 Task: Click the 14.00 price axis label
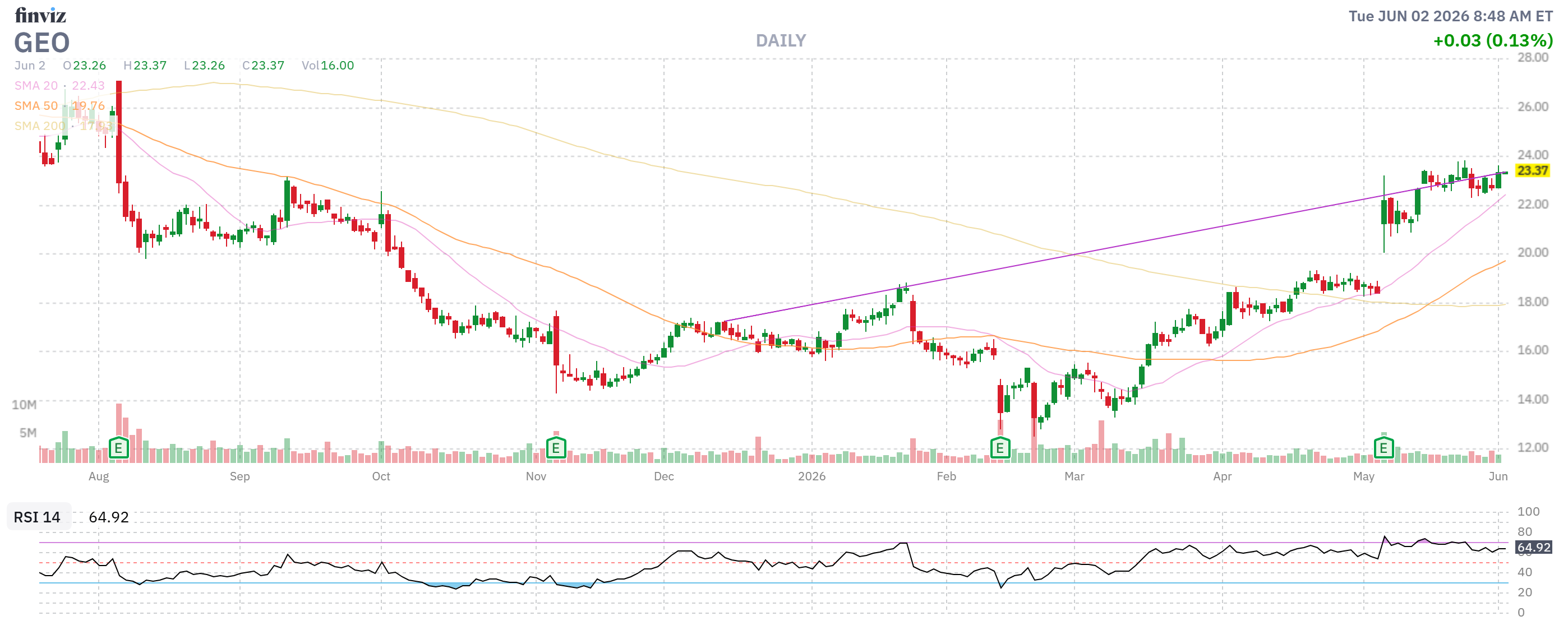1532,400
